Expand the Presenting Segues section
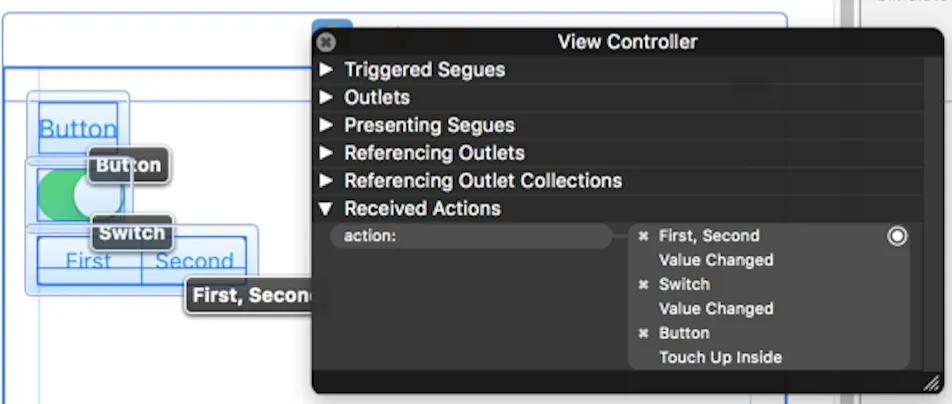The image size is (952, 404). [326, 126]
